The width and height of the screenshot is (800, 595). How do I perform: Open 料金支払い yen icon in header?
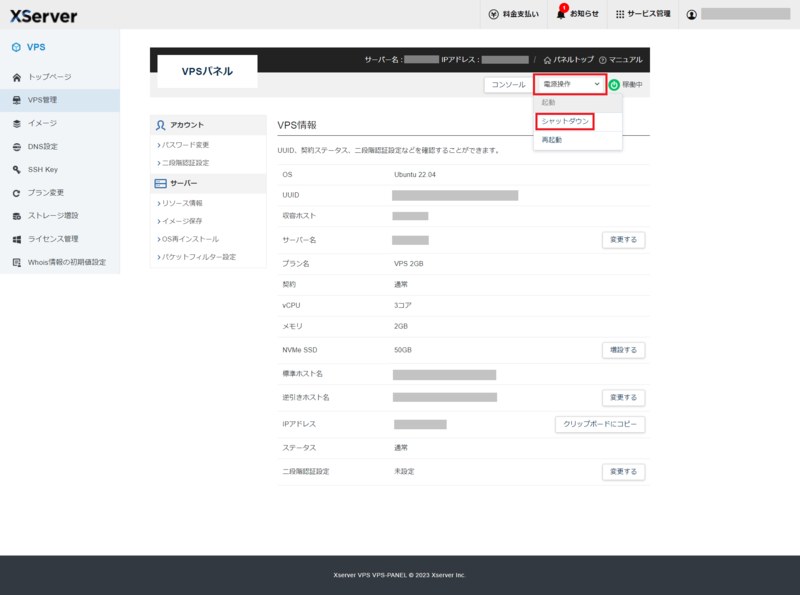coord(493,14)
